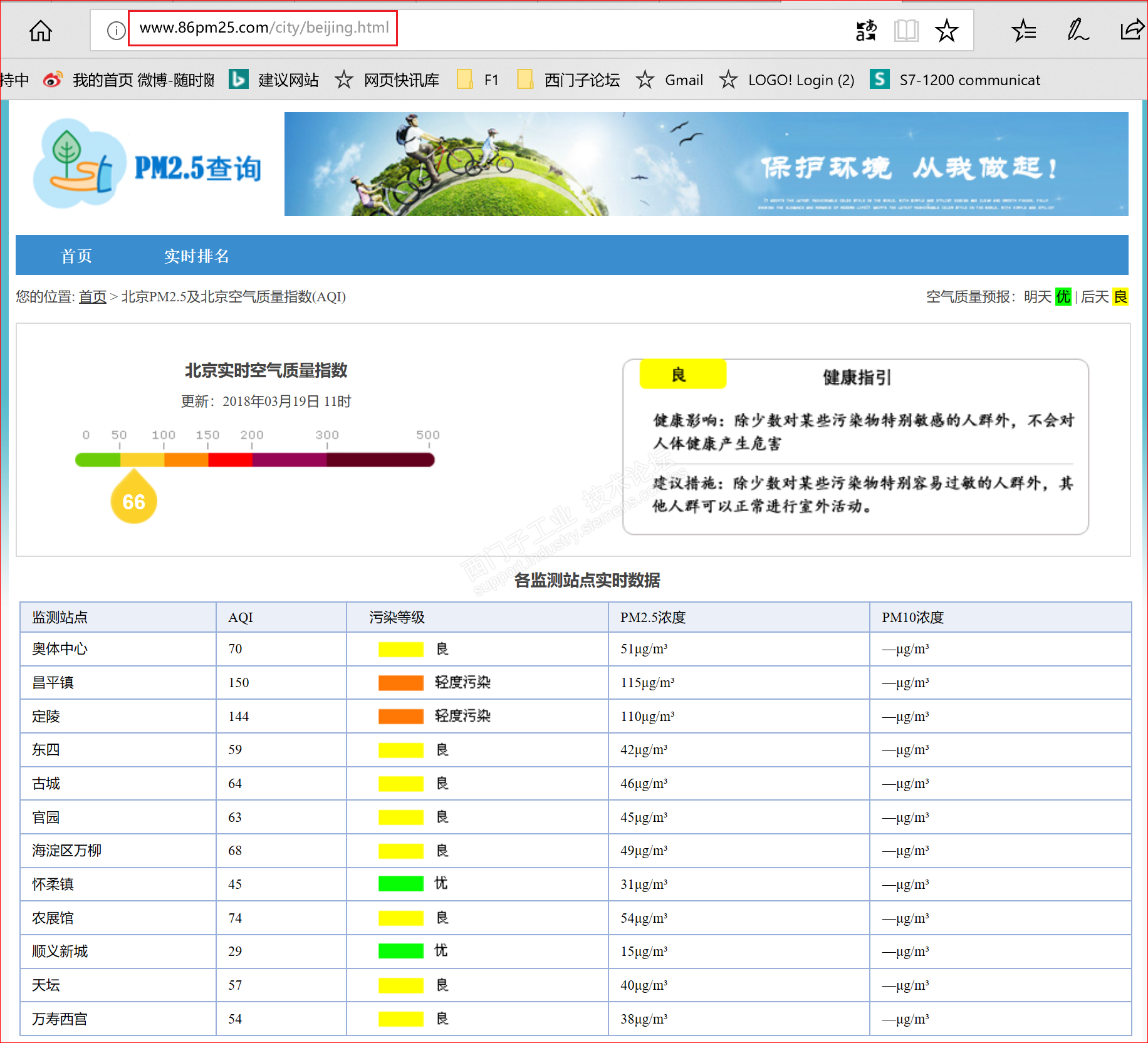This screenshot has height=1043, width=1148.
Task: Click the translate page icon
Action: tap(866, 30)
